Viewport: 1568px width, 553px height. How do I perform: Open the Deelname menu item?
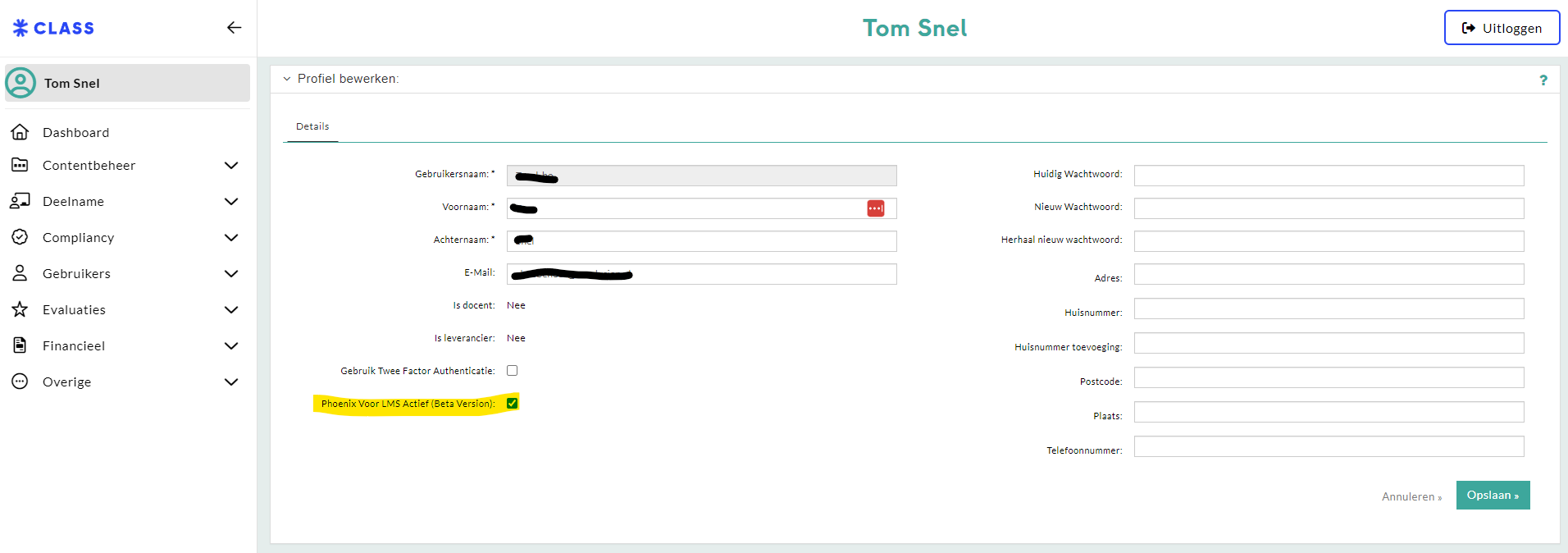pyautogui.click(x=73, y=202)
